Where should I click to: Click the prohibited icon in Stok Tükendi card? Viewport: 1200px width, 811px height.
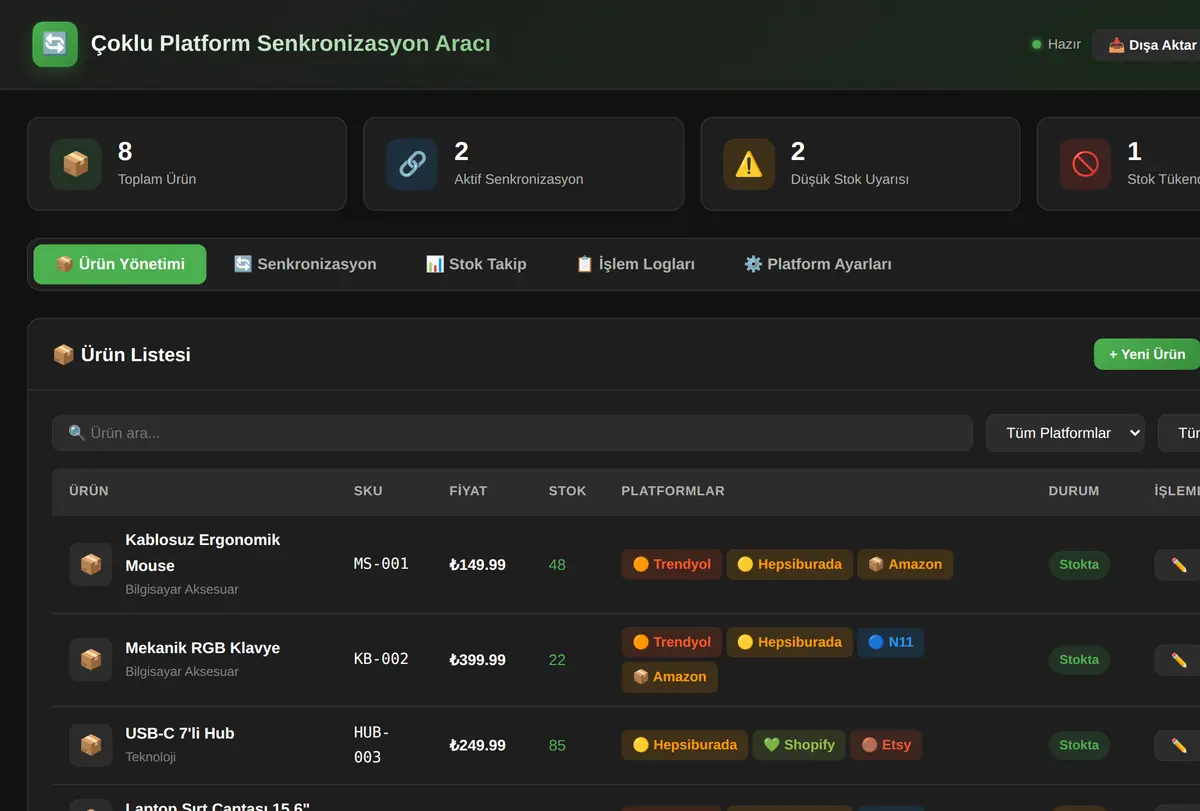click(x=1085, y=164)
